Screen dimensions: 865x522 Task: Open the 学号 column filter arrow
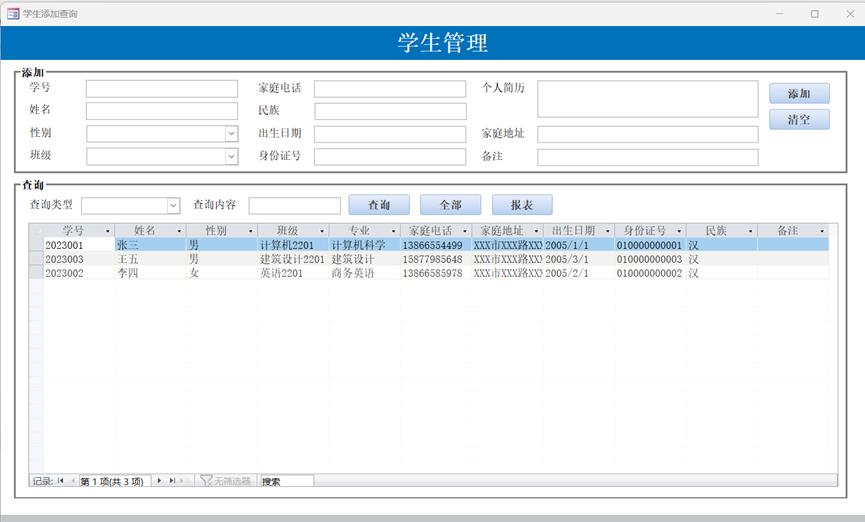[108, 231]
